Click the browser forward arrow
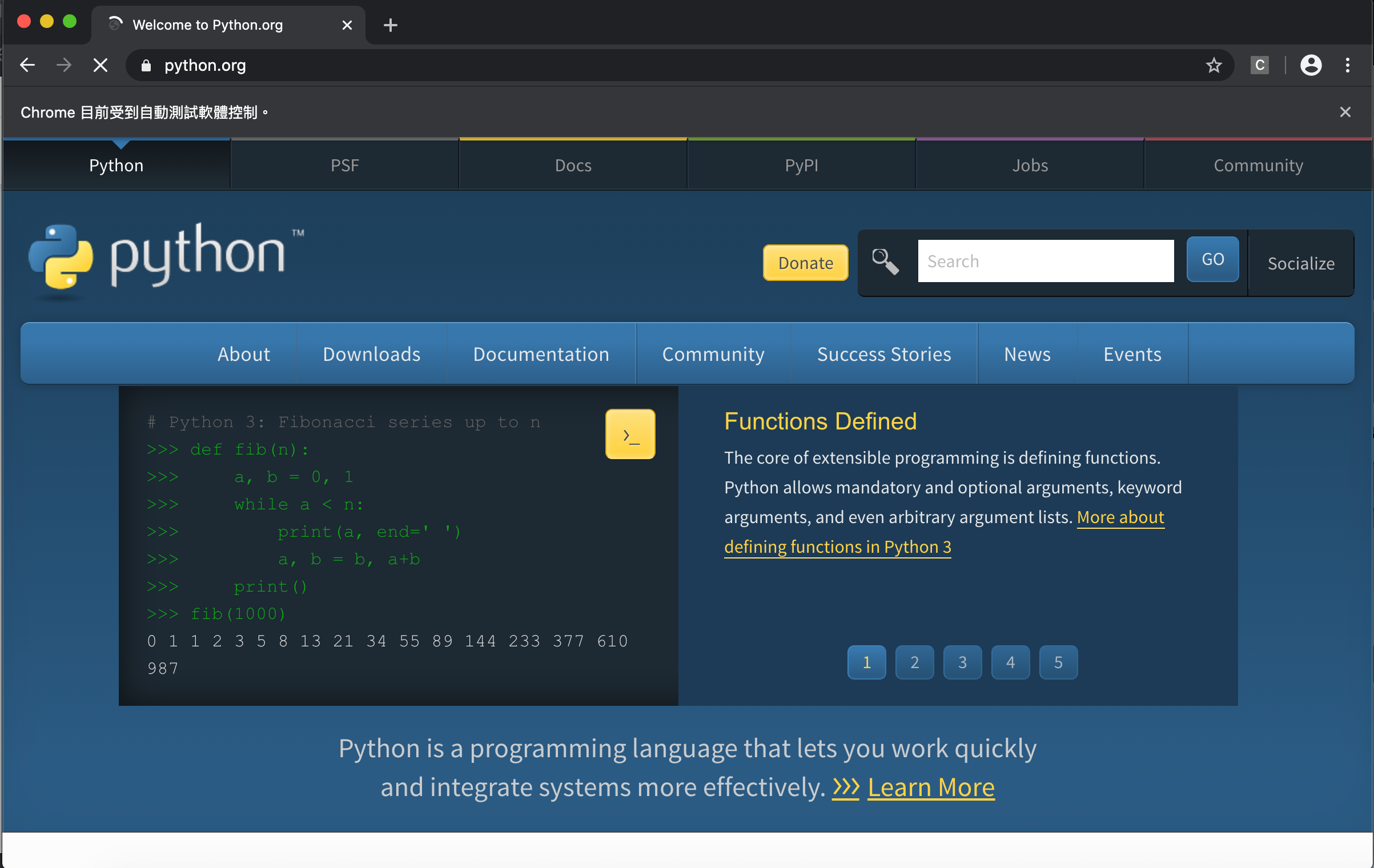 [x=64, y=65]
